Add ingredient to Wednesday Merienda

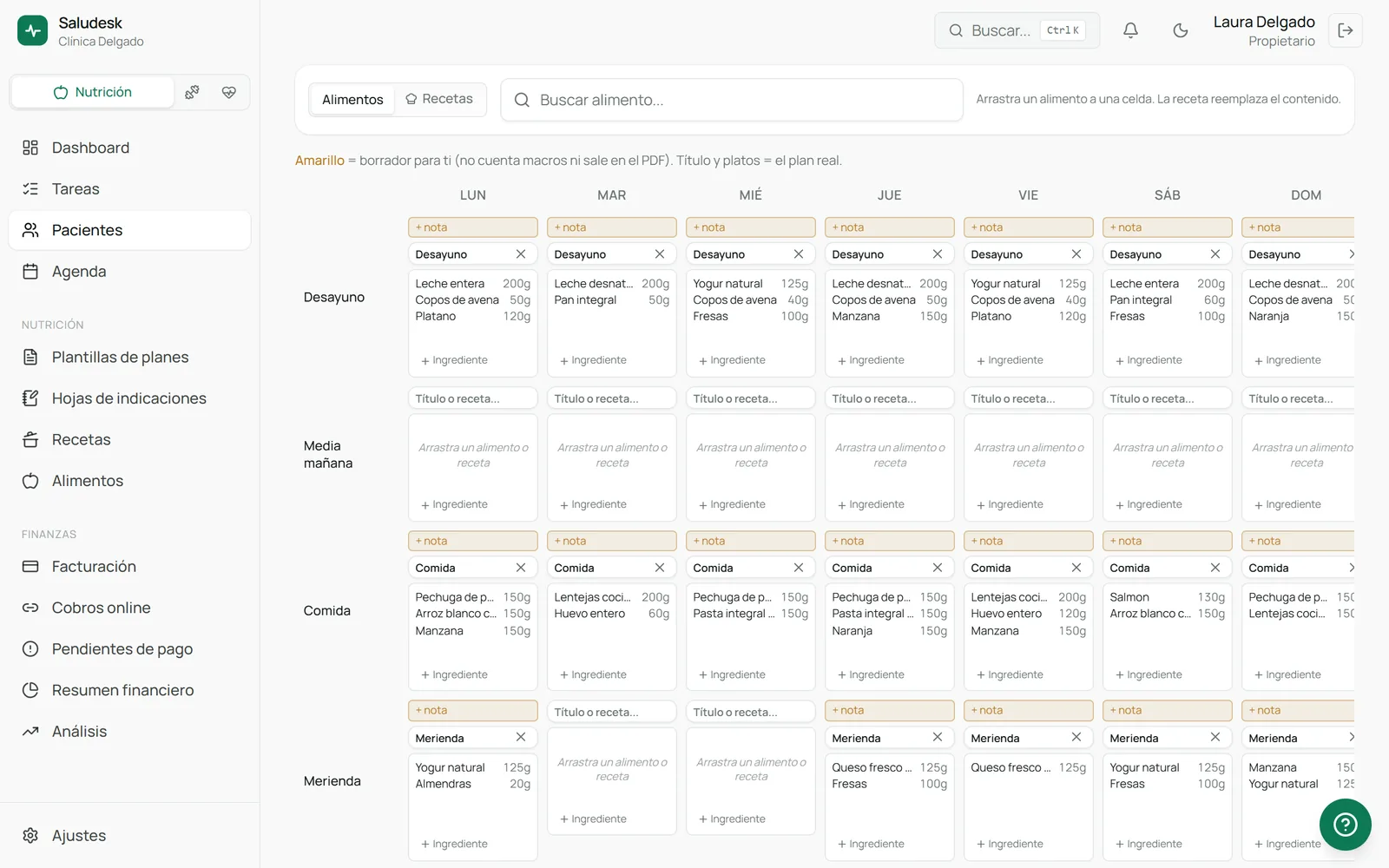pyautogui.click(x=732, y=819)
